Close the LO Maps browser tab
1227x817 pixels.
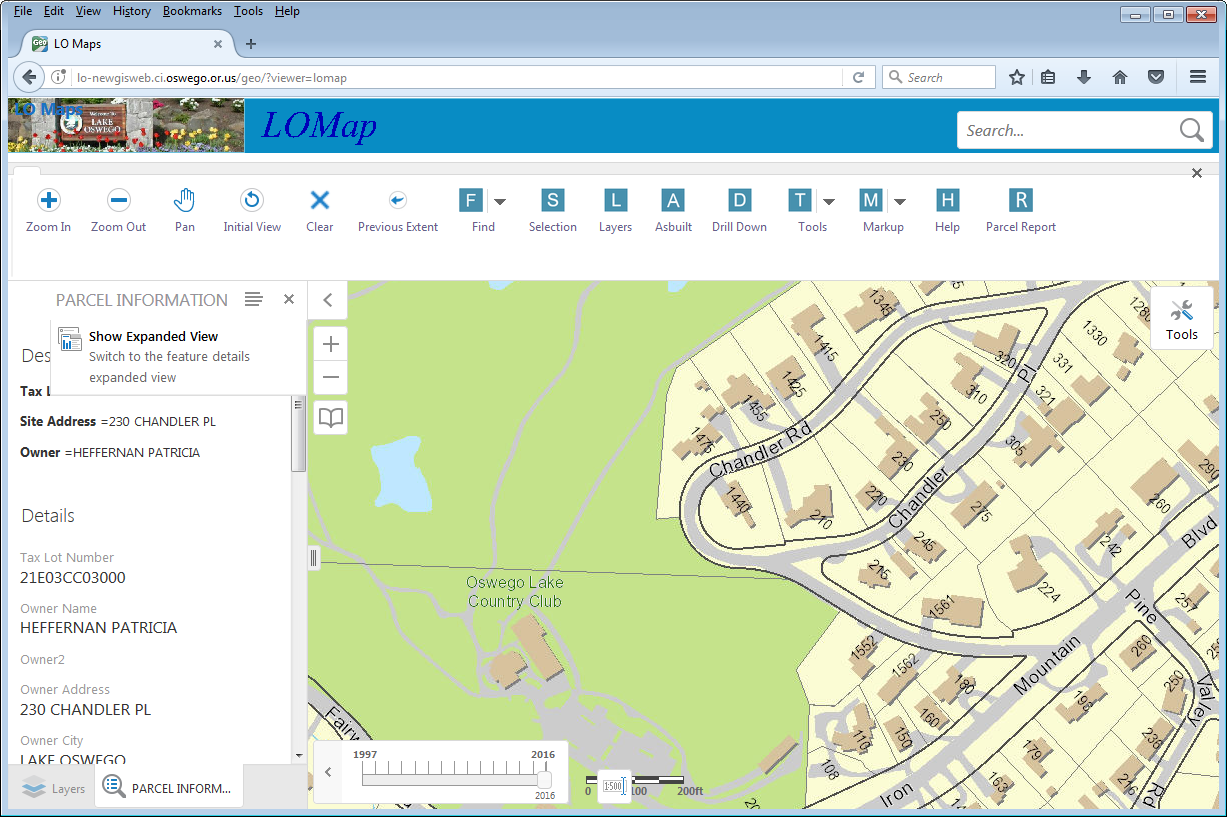219,44
